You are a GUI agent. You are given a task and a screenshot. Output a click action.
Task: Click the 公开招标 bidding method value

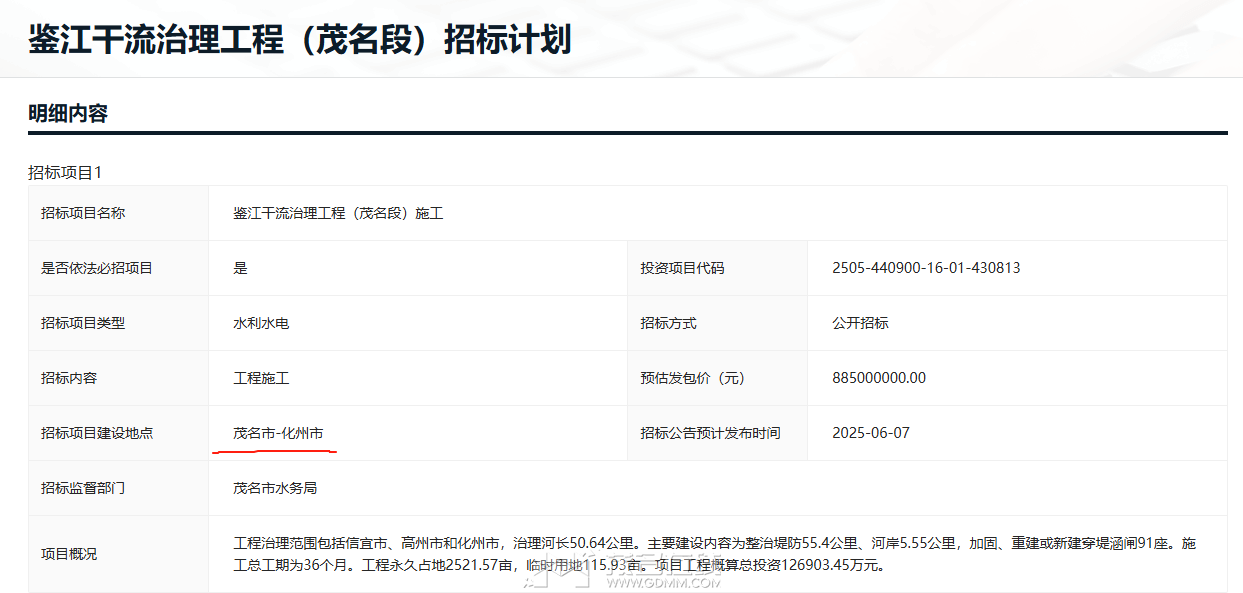(860, 323)
